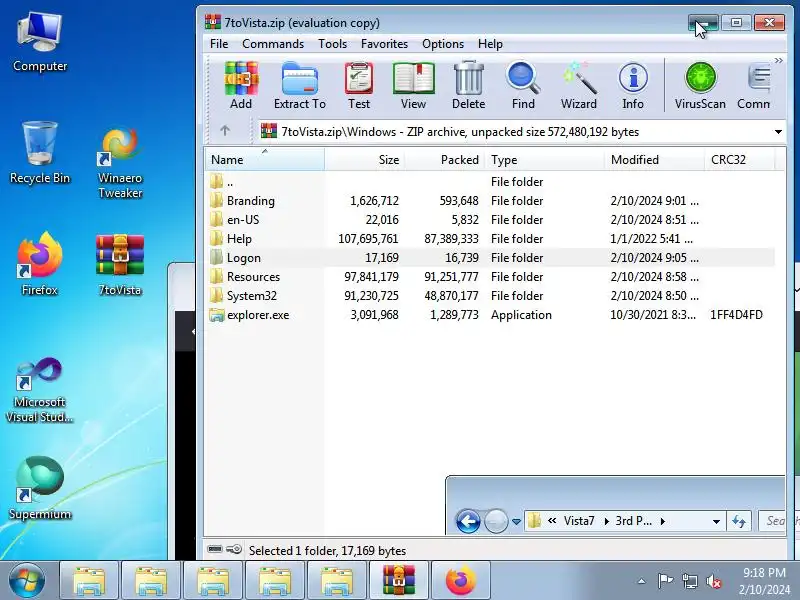Switch to Firefox on the taskbar
This screenshot has height=600, width=800.
pos(460,580)
